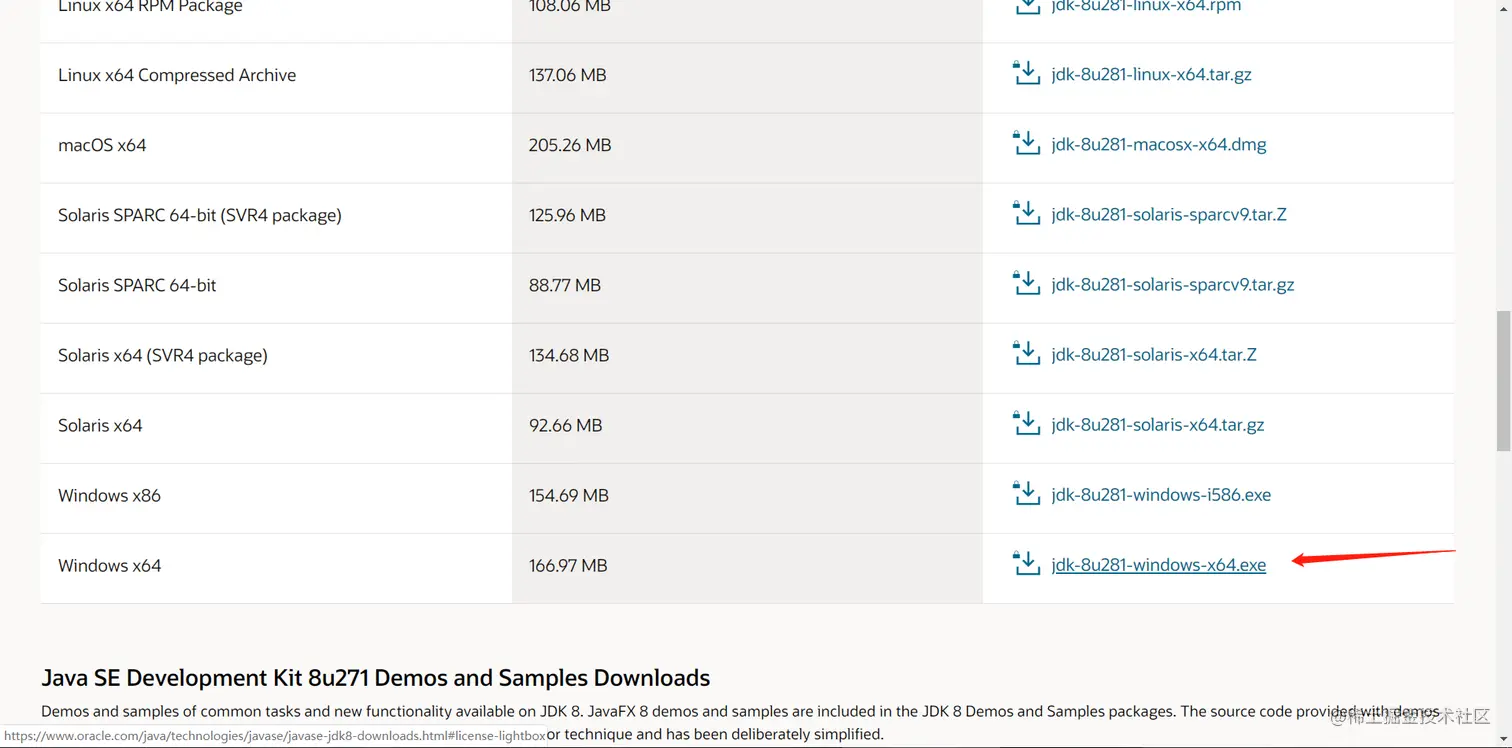1512x748 pixels.
Task: Click download icon for solaris-sparcv9.tar.Z
Action: point(1027,214)
